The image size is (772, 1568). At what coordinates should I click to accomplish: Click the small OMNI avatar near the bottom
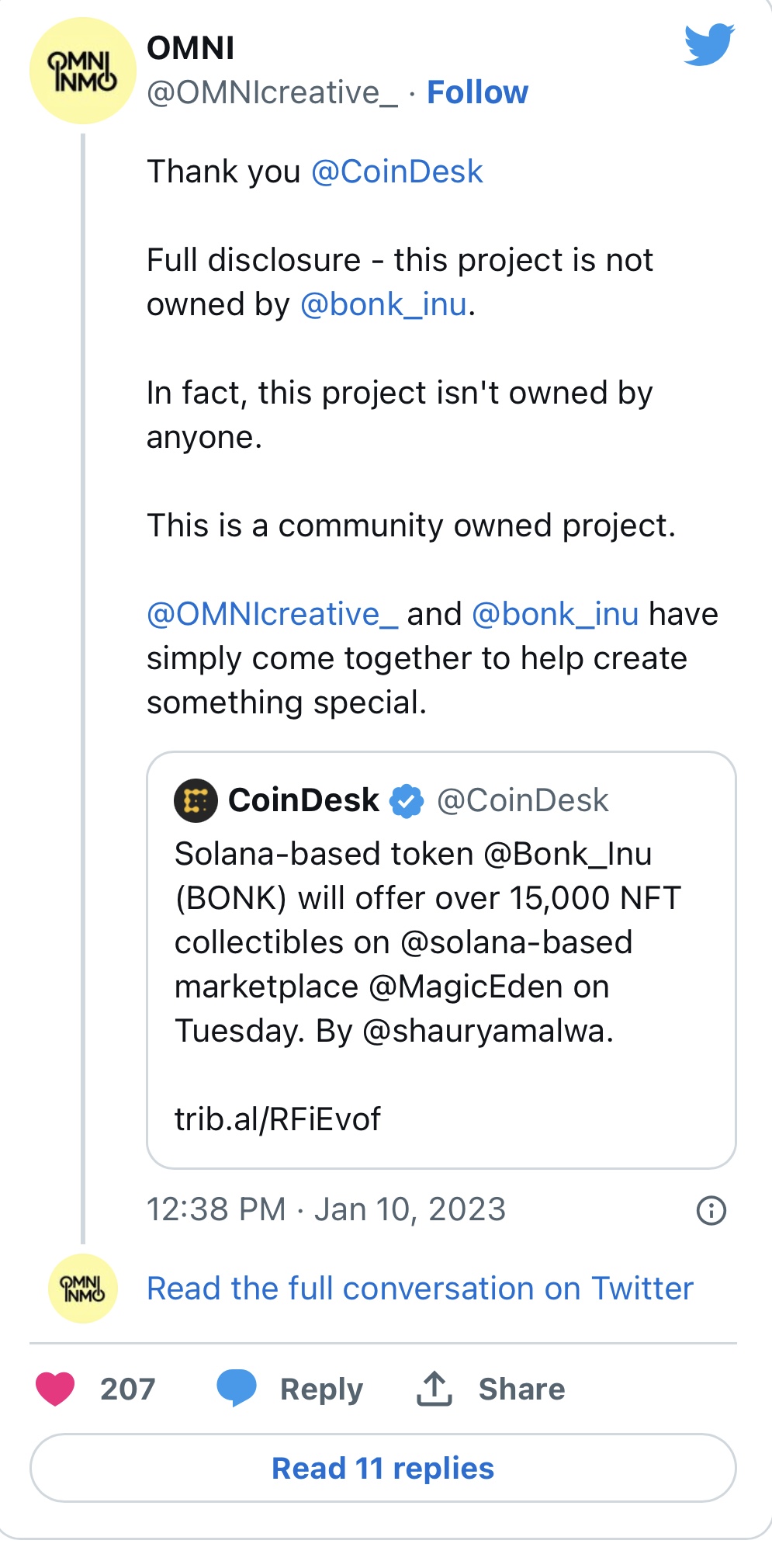[x=81, y=1288]
